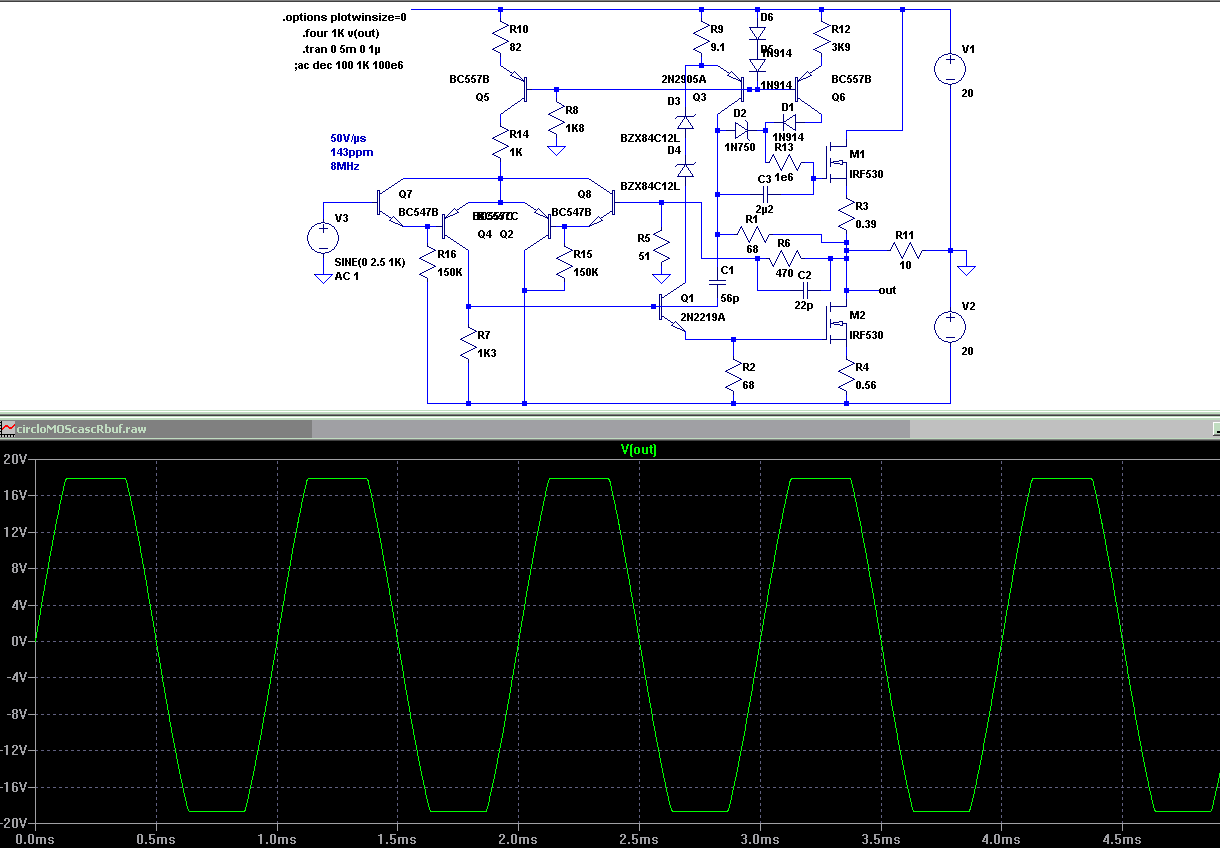Click the AC 1 text under V3

pos(347,276)
